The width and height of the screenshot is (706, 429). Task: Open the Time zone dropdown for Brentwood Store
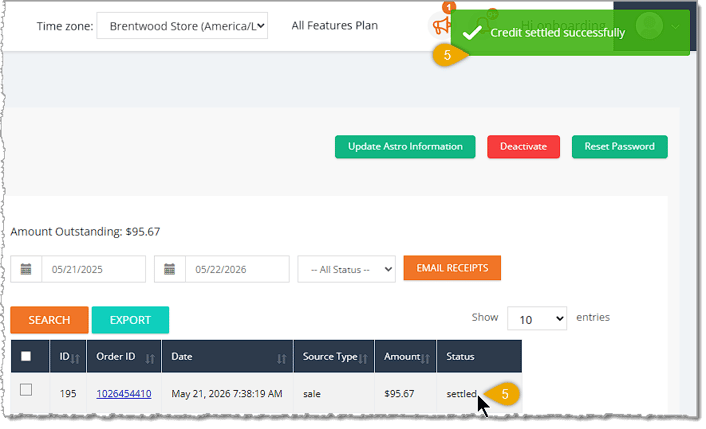[x=182, y=26]
